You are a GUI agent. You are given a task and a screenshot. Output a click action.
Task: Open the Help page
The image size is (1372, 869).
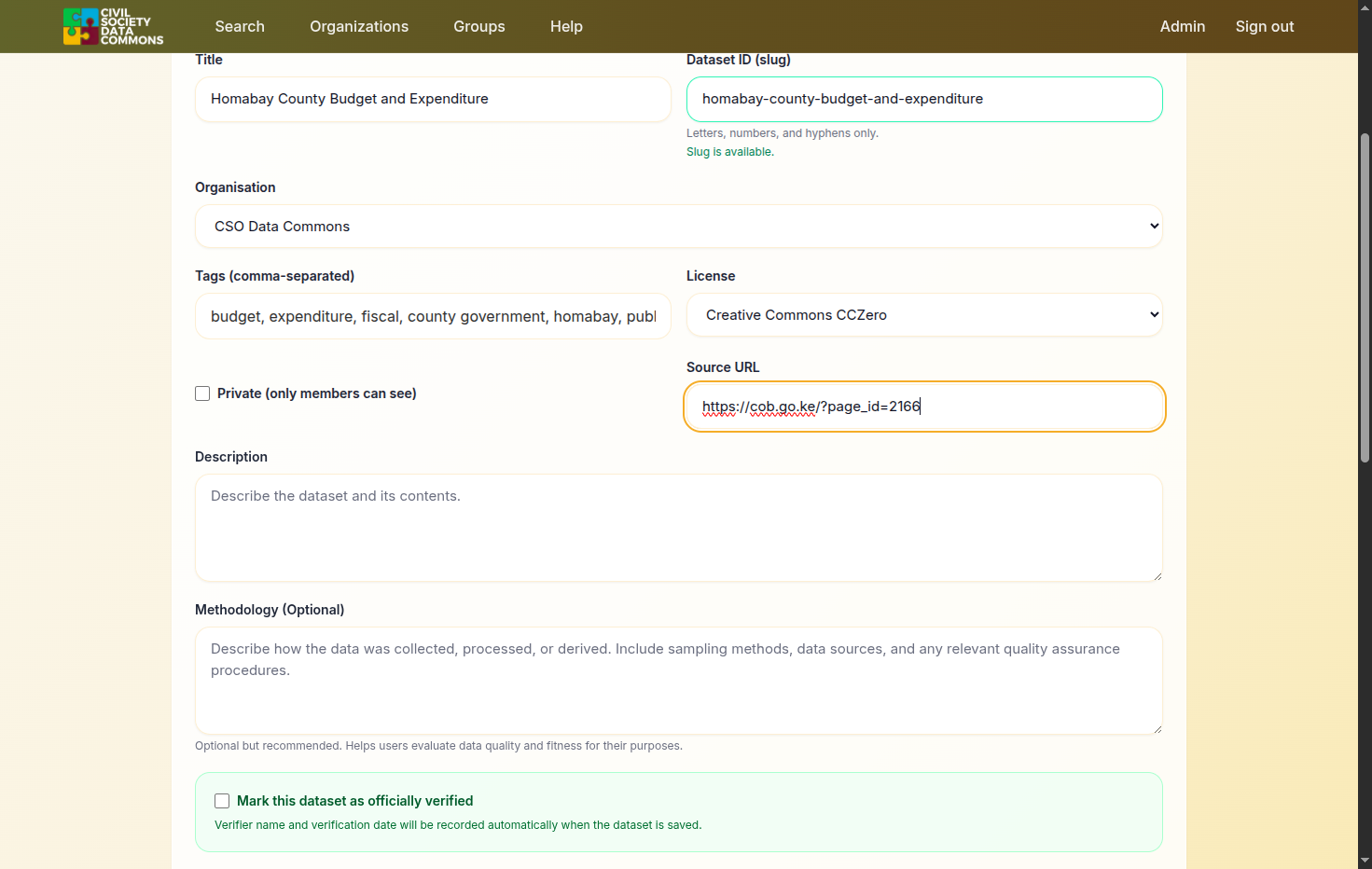tap(566, 26)
